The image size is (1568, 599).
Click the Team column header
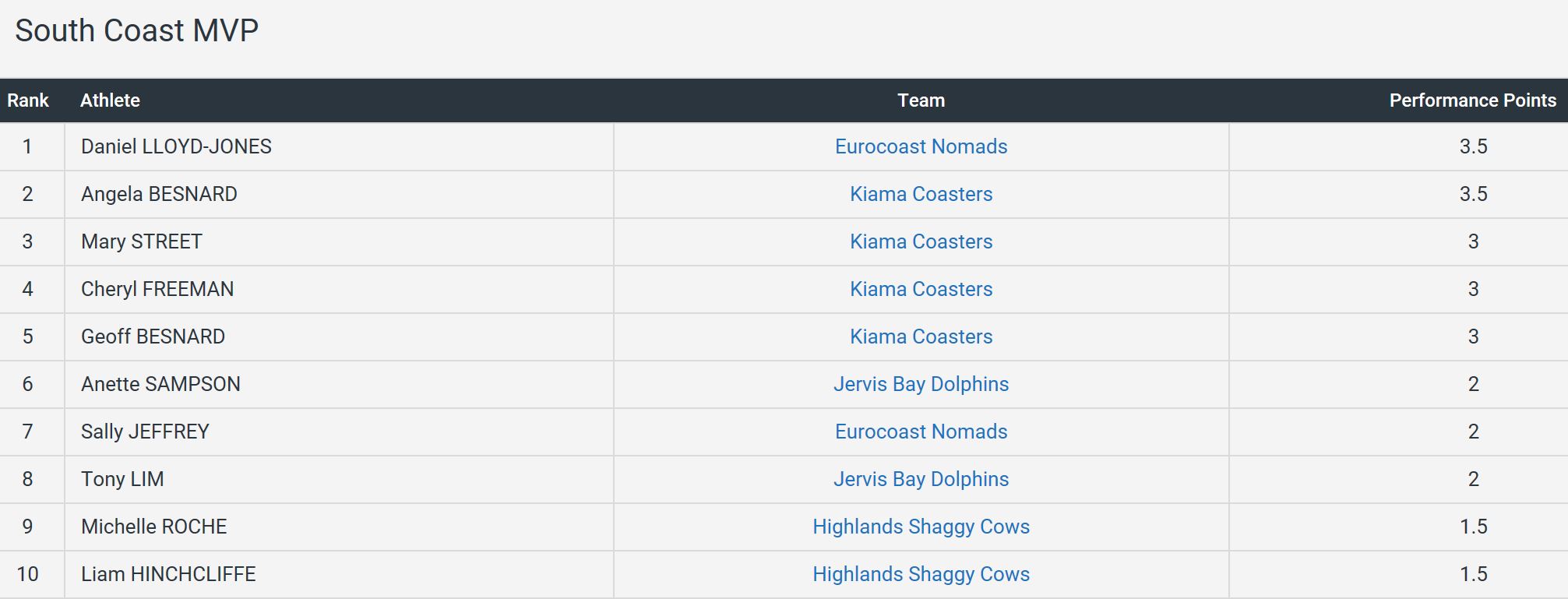(921, 100)
